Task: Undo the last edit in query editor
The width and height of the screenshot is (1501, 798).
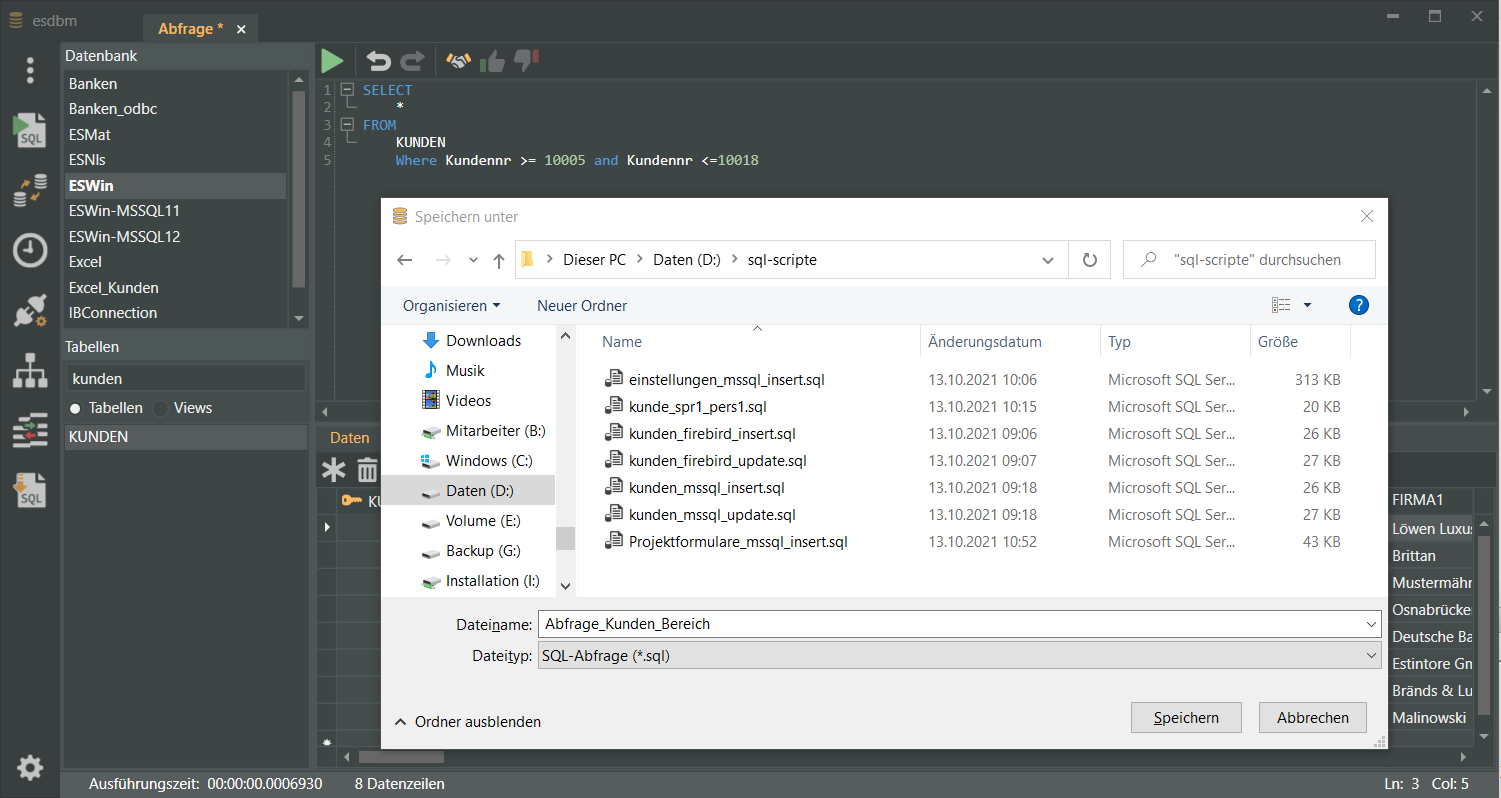Action: click(x=378, y=61)
